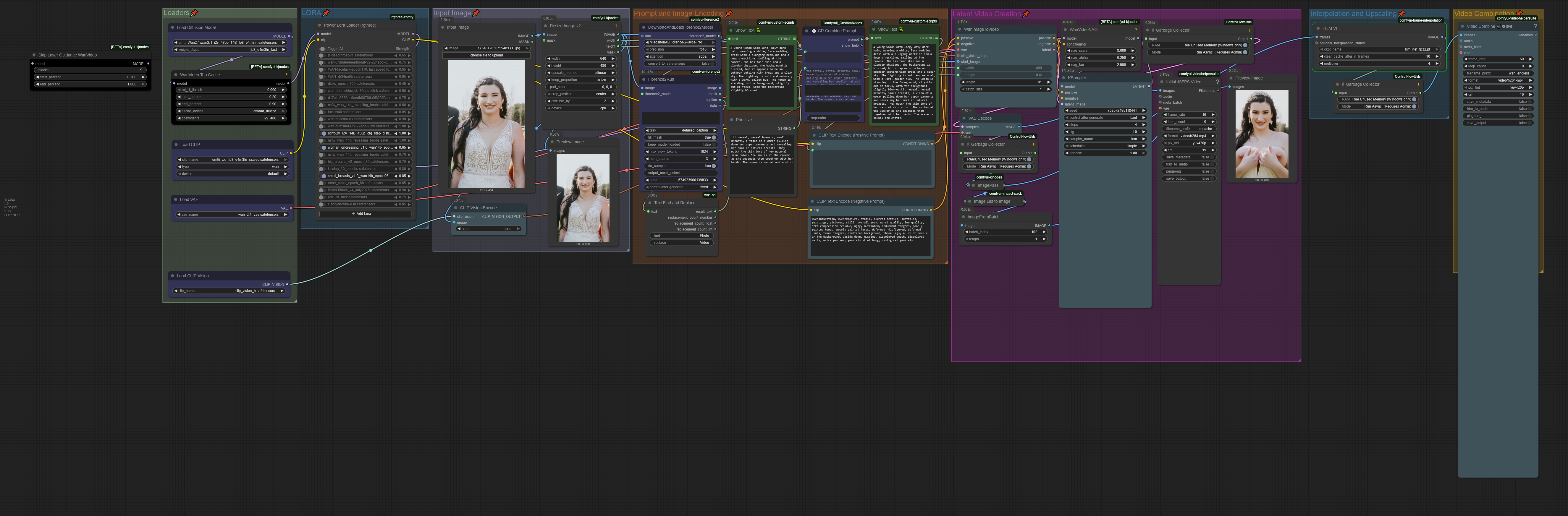This screenshot has height=516, width=1568.
Task: Increase width value in Resize Image v2
Action: pyautogui.click(x=612, y=59)
